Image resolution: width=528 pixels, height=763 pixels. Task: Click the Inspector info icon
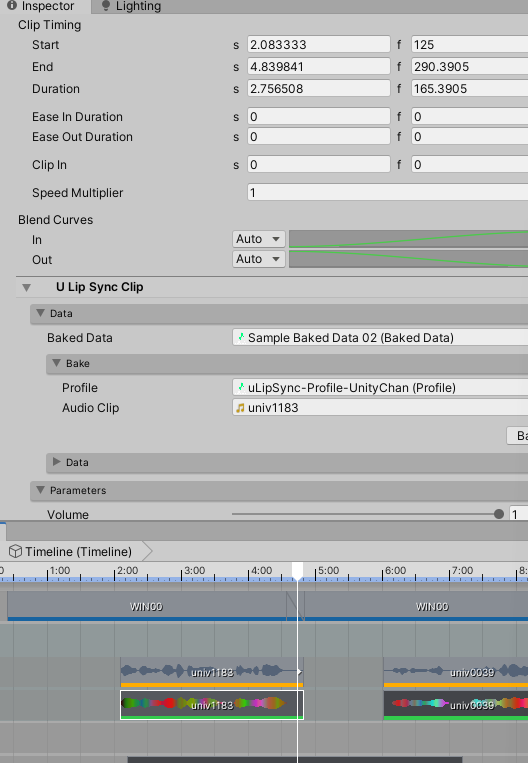tap(12, 5)
